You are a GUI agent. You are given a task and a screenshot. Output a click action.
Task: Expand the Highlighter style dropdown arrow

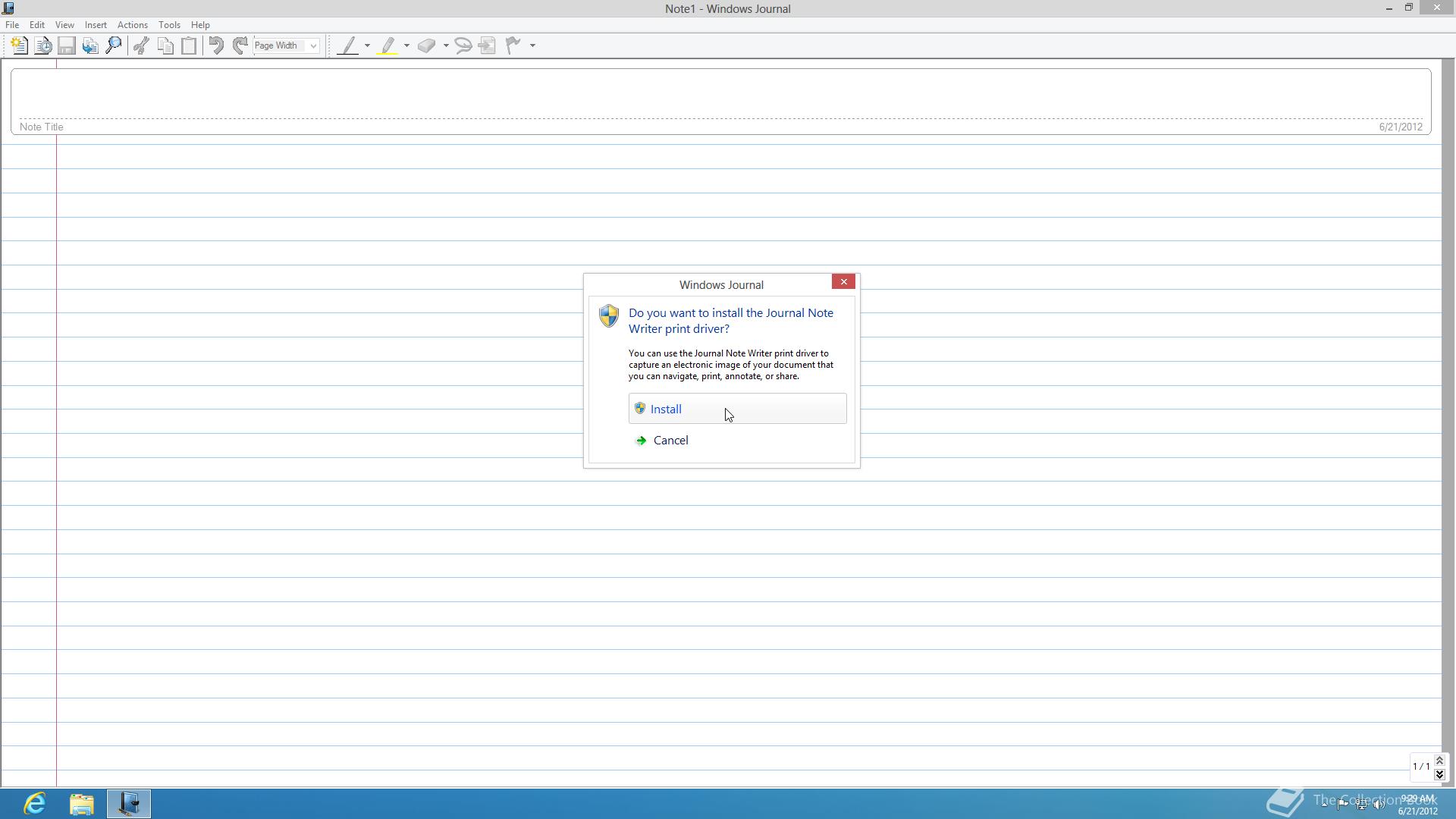click(x=407, y=45)
